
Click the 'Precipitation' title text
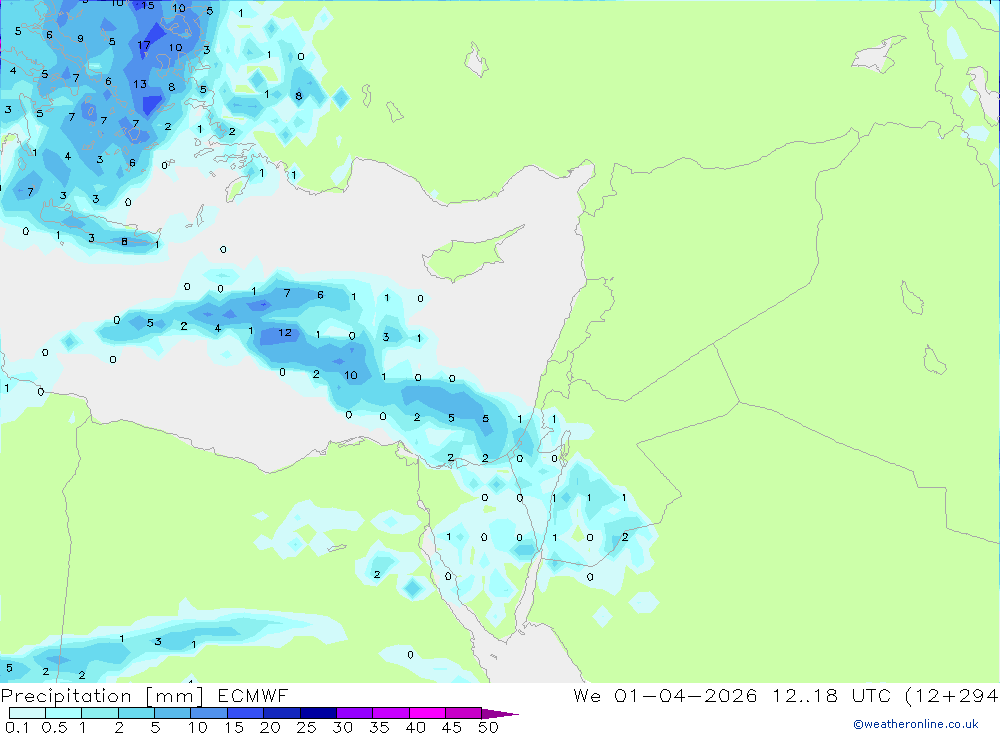coord(66,695)
